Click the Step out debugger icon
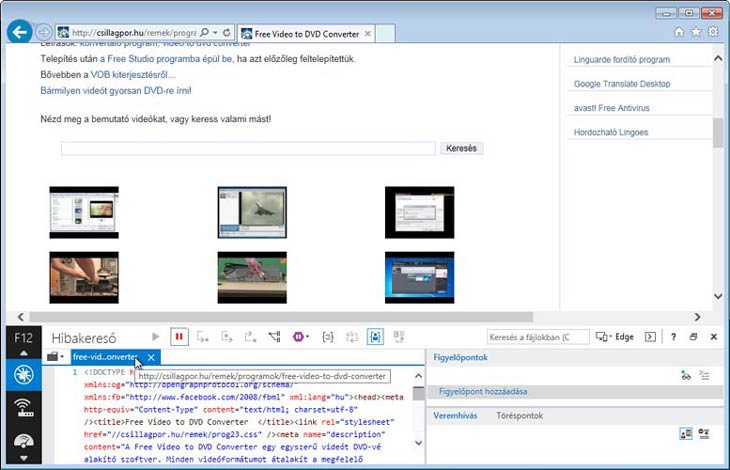This screenshot has width=730, height=470. pyautogui.click(x=250, y=336)
